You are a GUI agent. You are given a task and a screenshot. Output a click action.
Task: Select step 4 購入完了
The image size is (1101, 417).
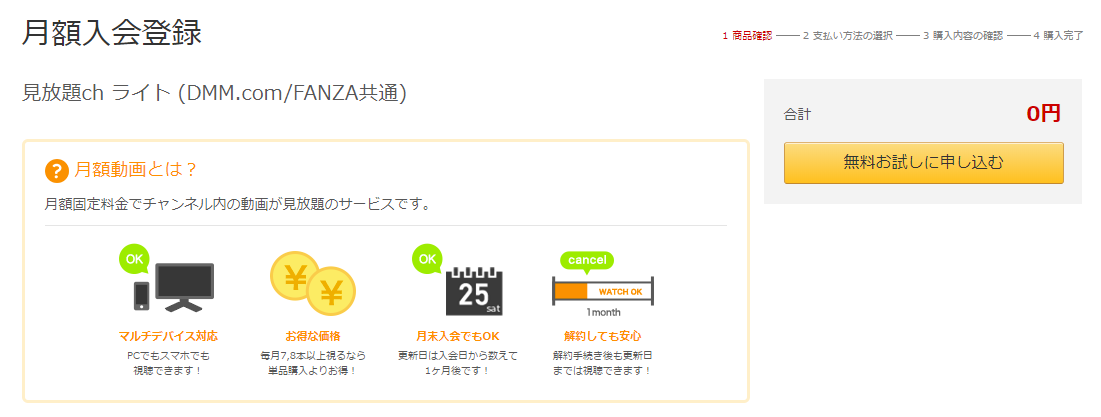click(x=1059, y=36)
